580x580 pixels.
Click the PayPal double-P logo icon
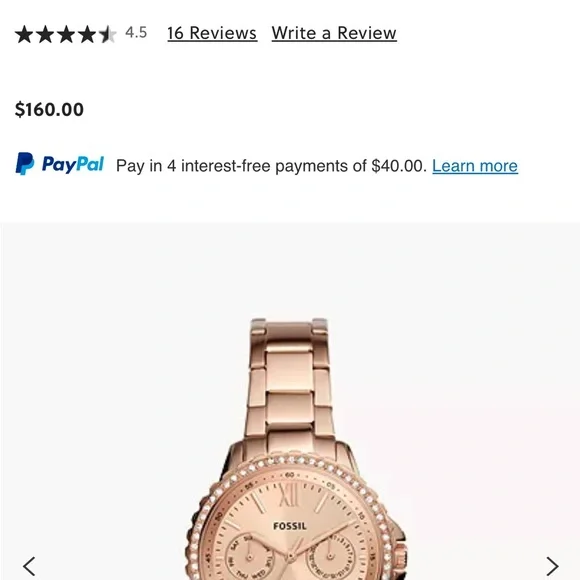pos(25,163)
